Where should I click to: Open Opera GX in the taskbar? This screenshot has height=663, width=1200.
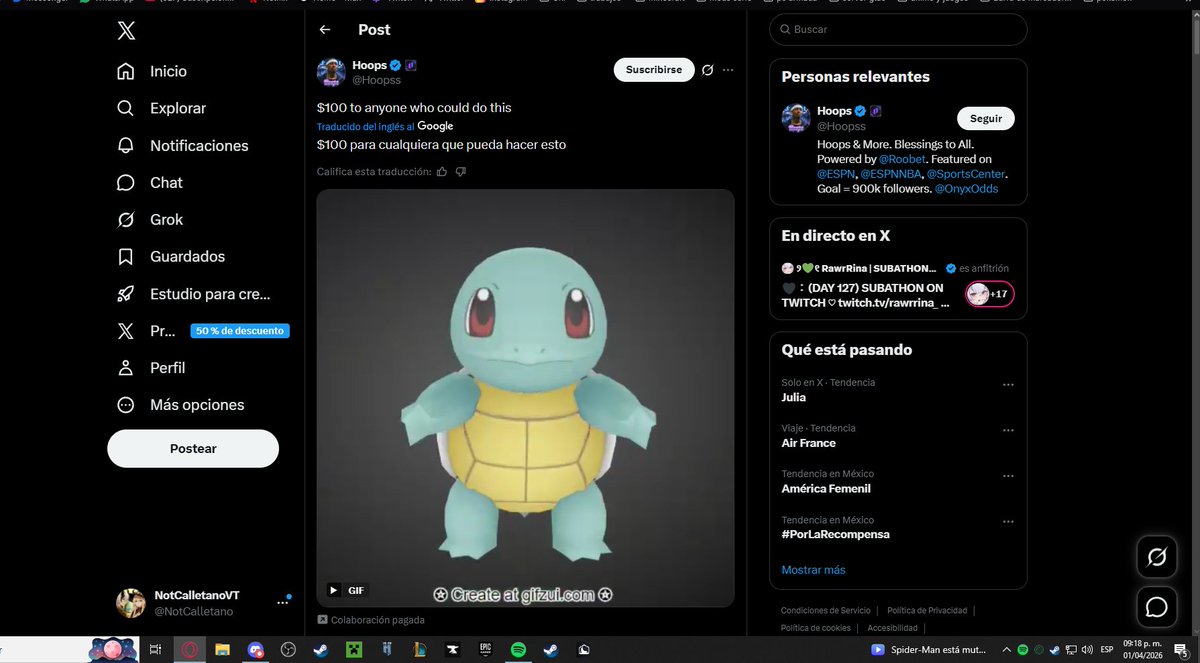(189, 650)
